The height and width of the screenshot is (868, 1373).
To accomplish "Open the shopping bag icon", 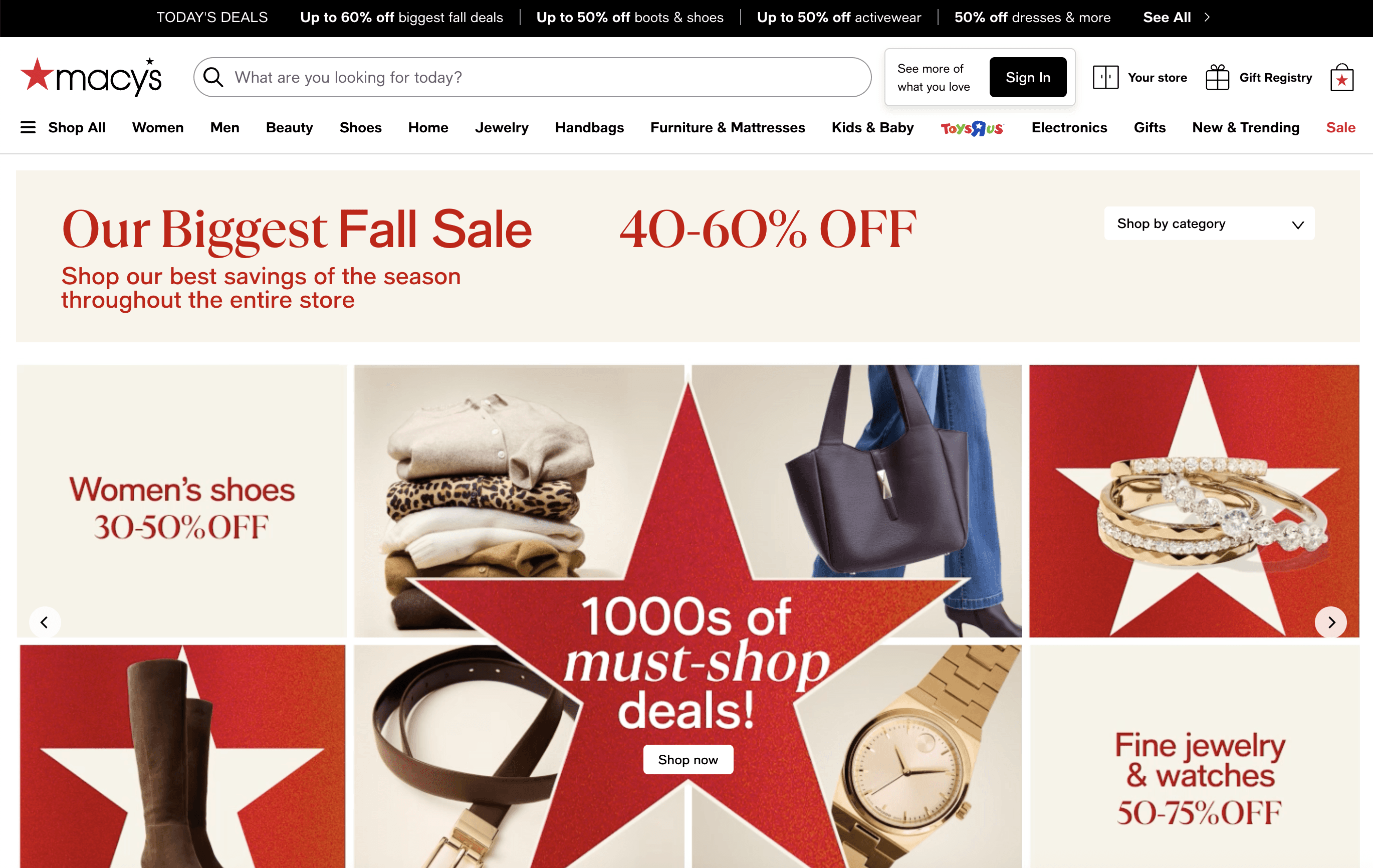I will coord(1341,77).
